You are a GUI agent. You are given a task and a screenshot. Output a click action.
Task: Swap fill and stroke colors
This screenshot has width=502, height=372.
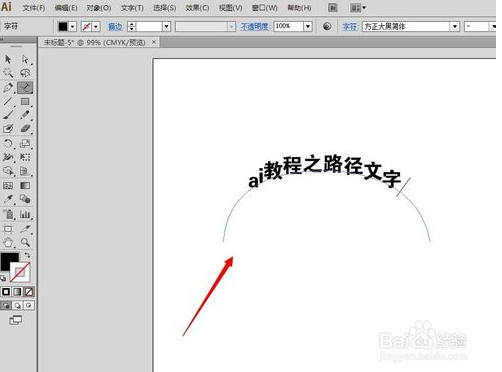tap(27, 255)
